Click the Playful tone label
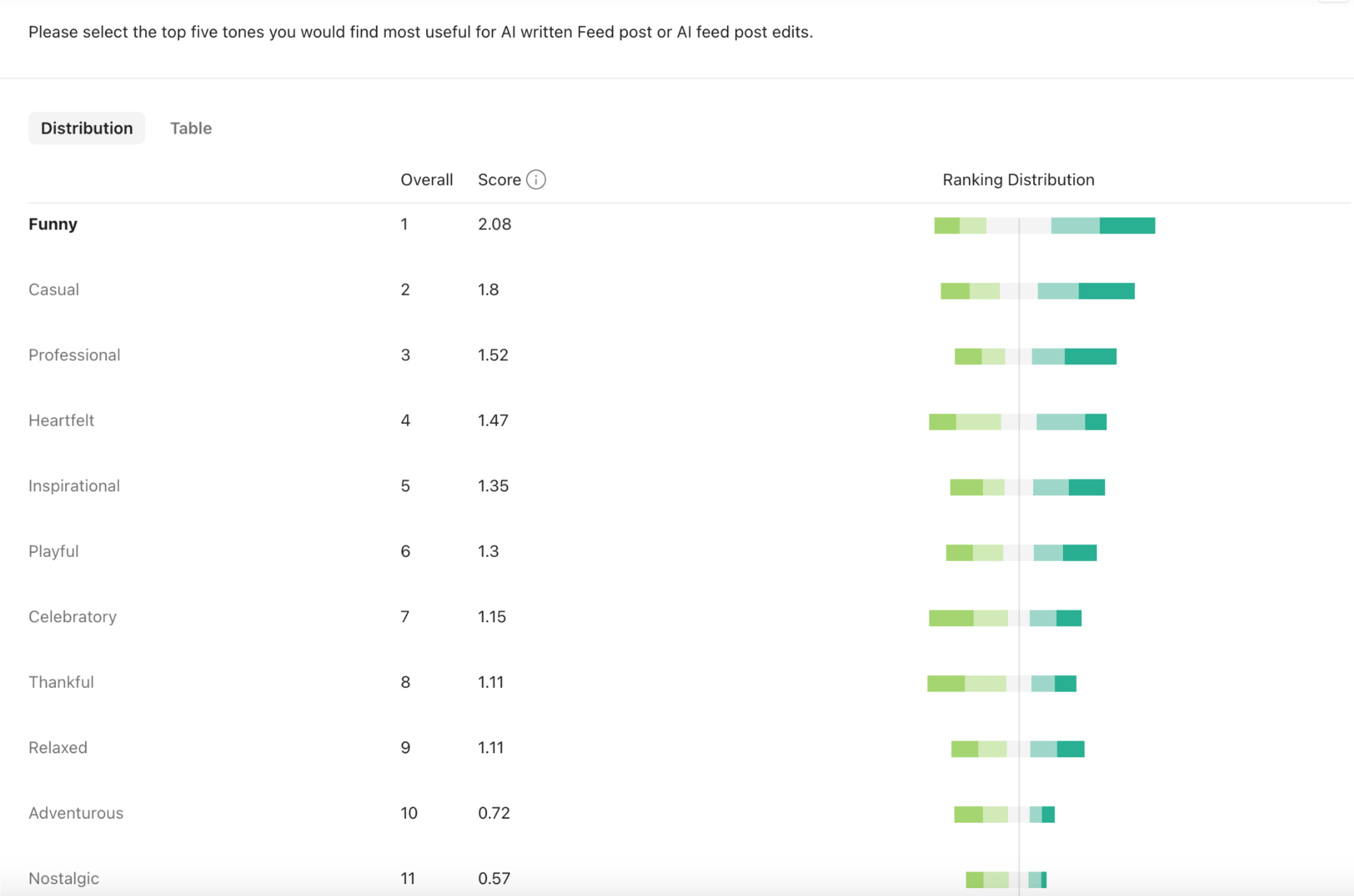Screen dimensions: 1354x896 tap(54, 551)
